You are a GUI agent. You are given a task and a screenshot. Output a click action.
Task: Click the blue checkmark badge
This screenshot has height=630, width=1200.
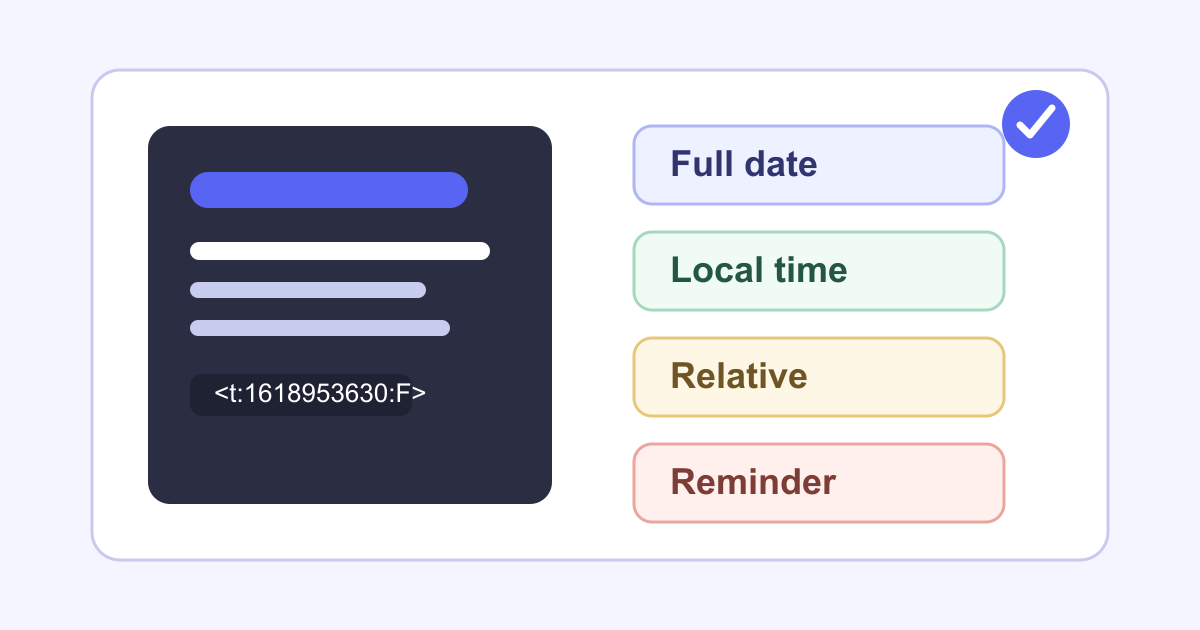(x=1036, y=124)
